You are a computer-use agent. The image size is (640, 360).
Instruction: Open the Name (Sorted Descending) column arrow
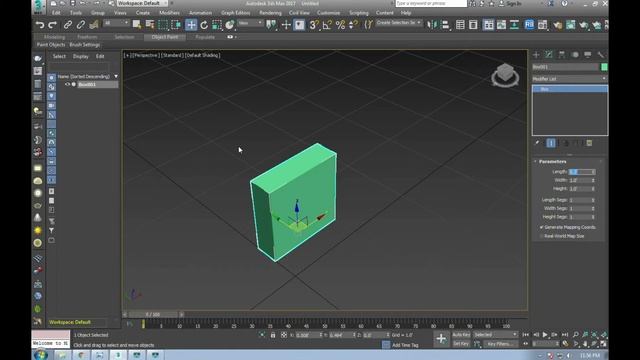116,76
